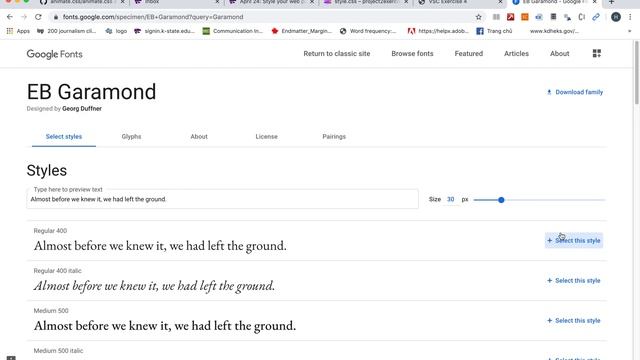
Task: Open the Trang chủ Facebook bookmark
Action: 494,31
